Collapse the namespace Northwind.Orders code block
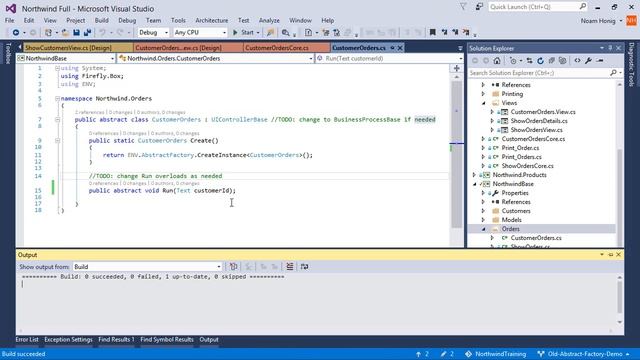The image size is (640, 360). (58, 98)
